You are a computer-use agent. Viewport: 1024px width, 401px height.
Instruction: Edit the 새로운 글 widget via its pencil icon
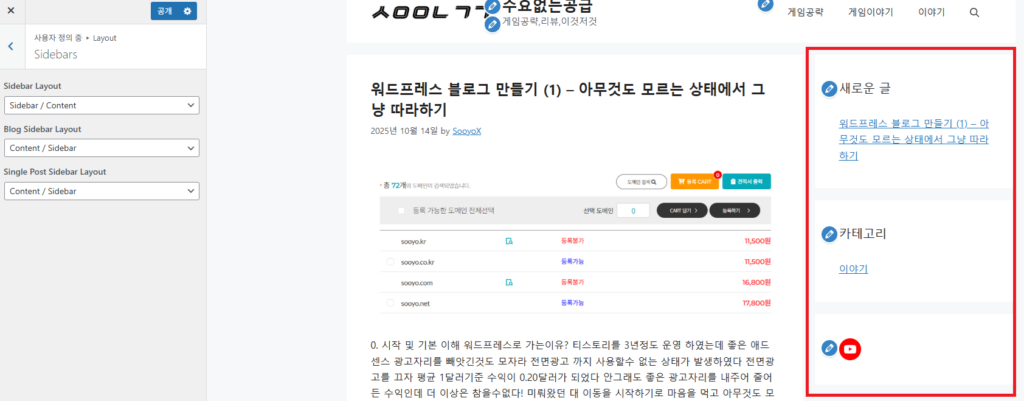pos(828,89)
